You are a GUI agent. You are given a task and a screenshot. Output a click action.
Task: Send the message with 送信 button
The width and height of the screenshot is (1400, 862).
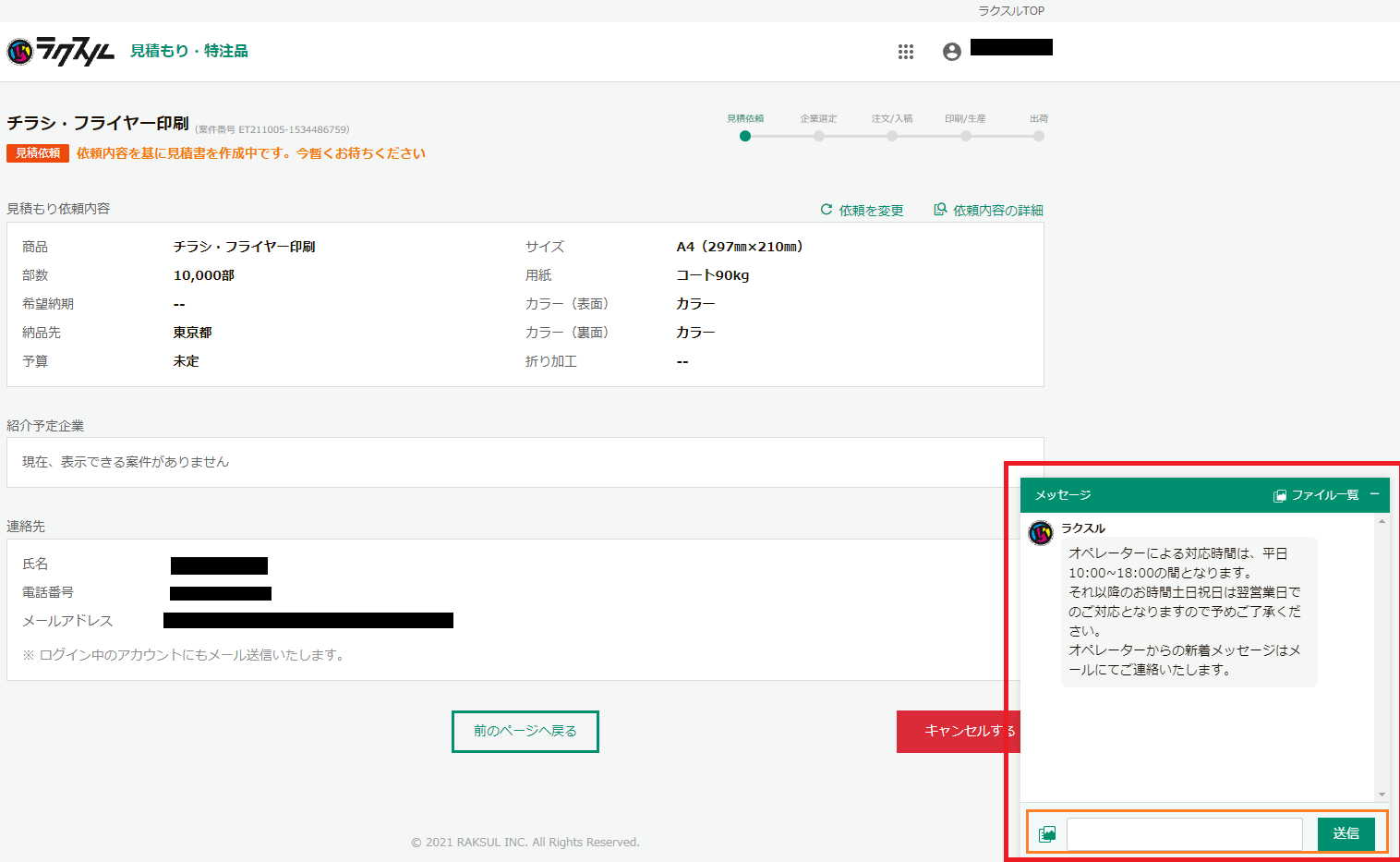pyautogui.click(x=1346, y=833)
